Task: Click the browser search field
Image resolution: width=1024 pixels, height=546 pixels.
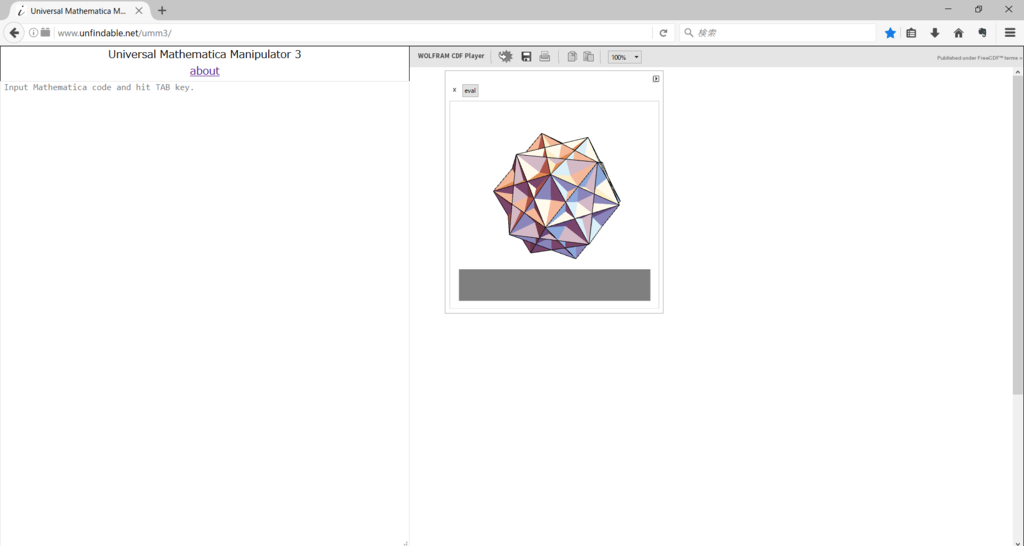Action: 777,33
